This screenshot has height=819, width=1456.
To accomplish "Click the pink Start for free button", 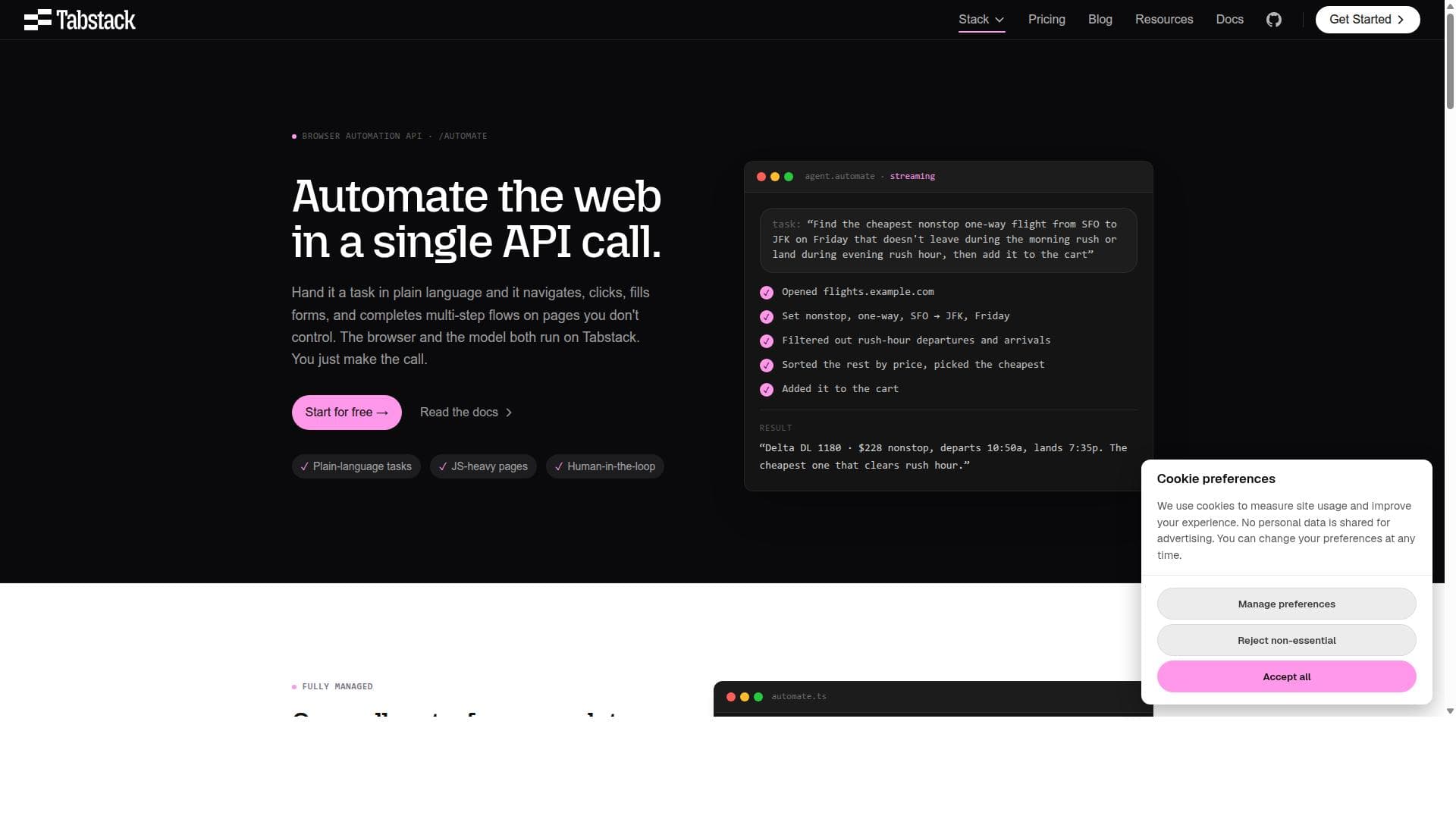I will tap(347, 413).
